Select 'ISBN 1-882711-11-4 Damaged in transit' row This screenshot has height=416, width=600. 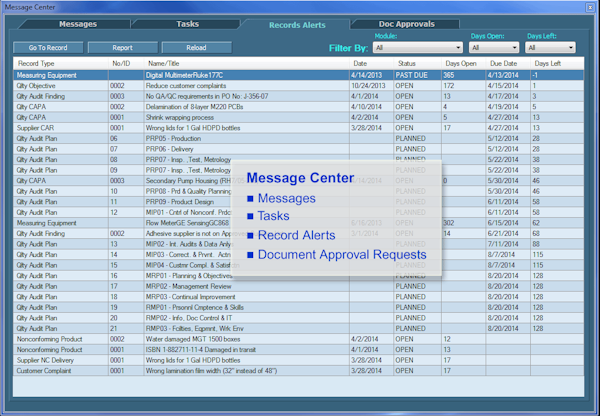pos(298,350)
